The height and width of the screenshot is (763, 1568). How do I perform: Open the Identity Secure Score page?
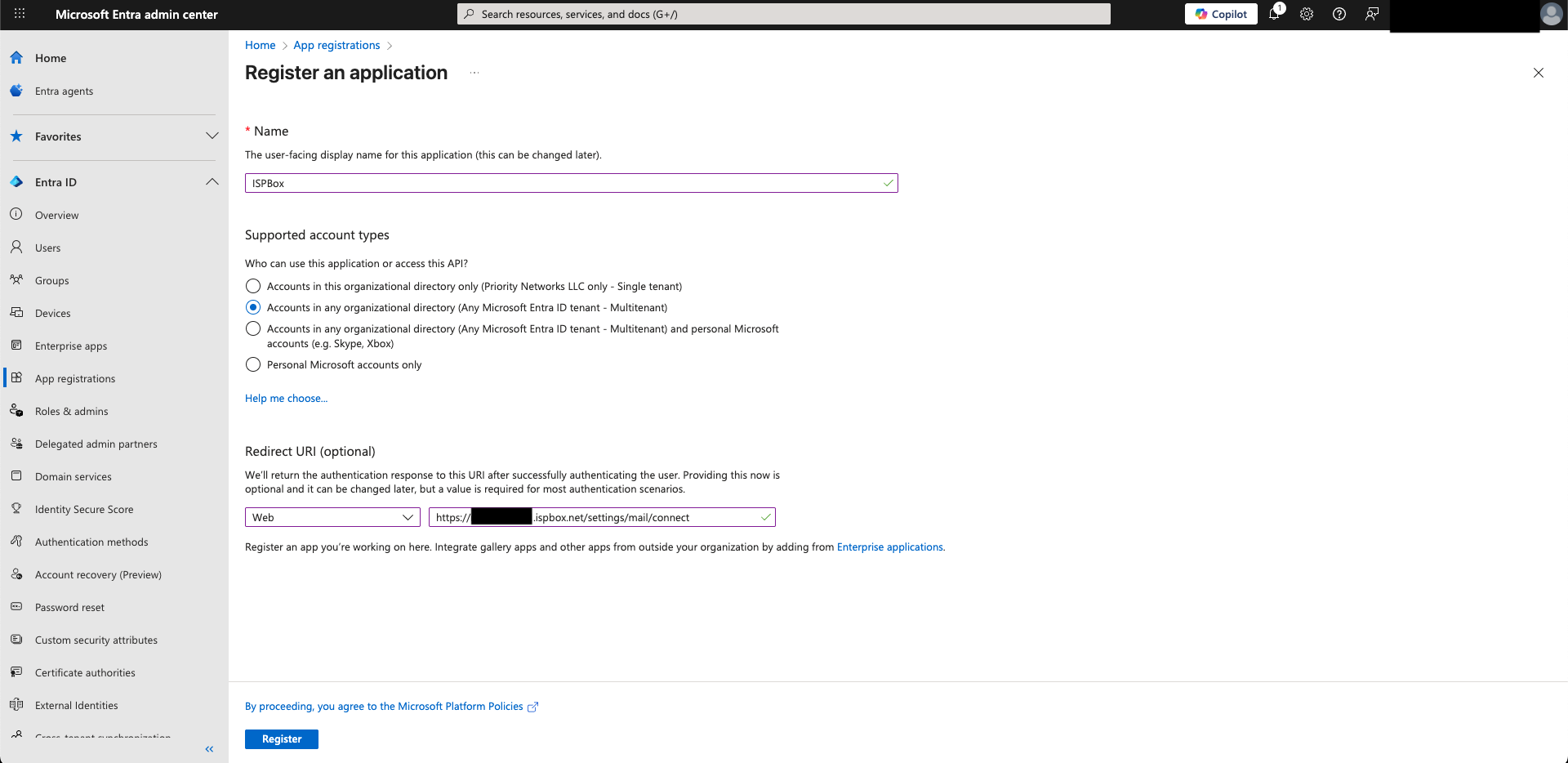(84, 509)
